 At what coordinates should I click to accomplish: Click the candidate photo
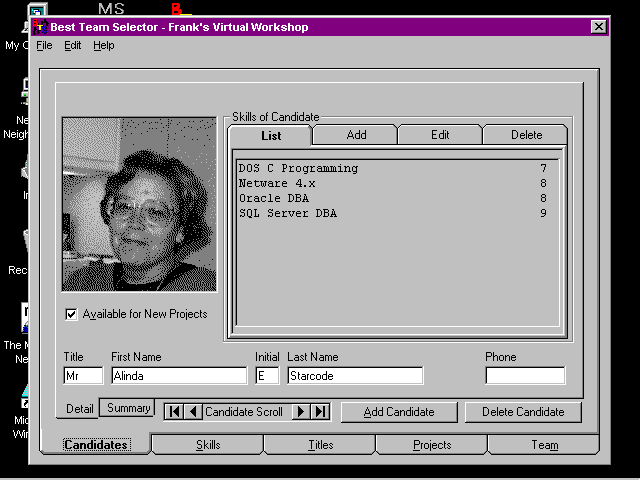point(139,204)
